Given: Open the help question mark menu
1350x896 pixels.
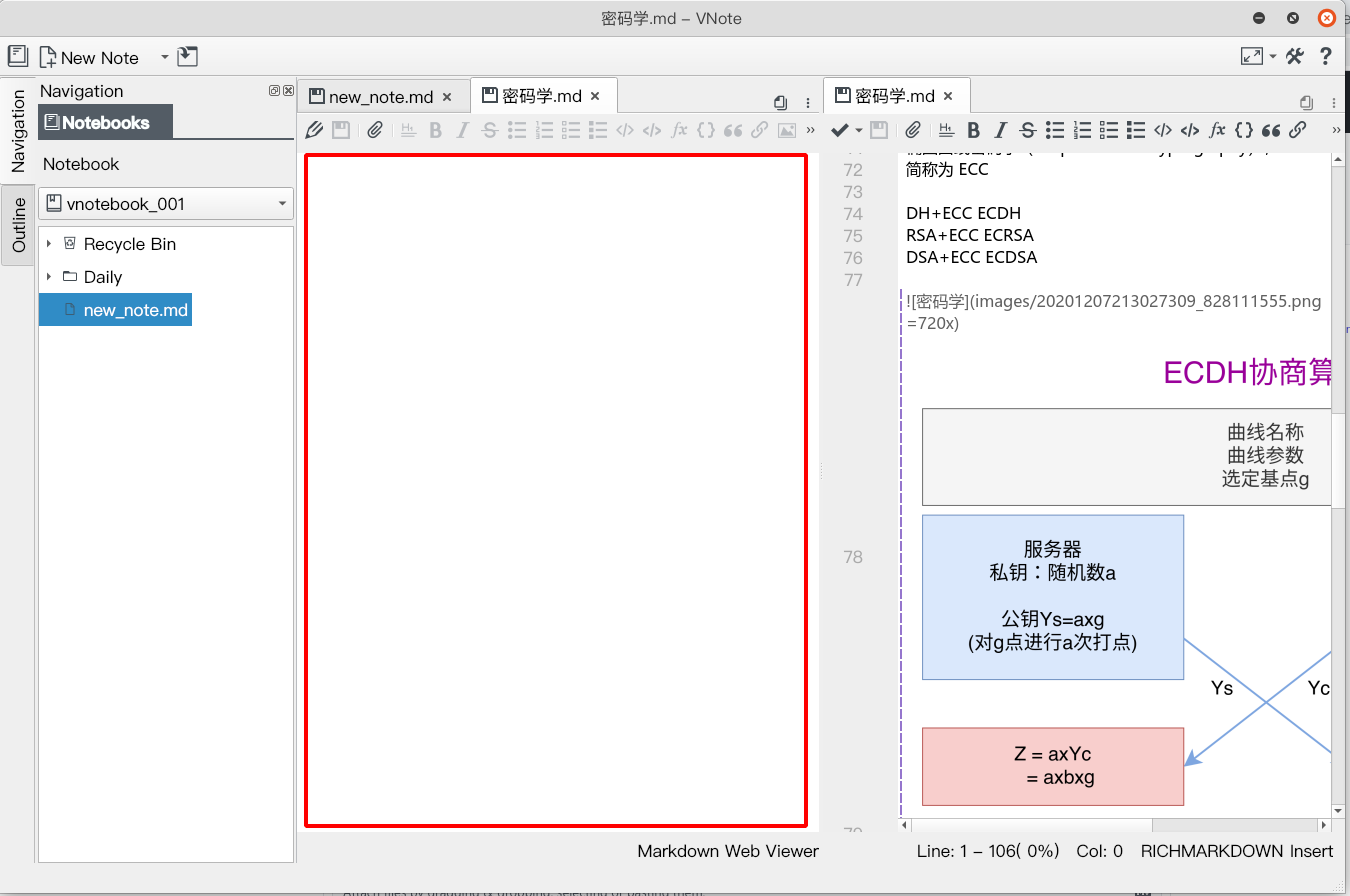Looking at the screenshot, I should [x=1326, y=57].
